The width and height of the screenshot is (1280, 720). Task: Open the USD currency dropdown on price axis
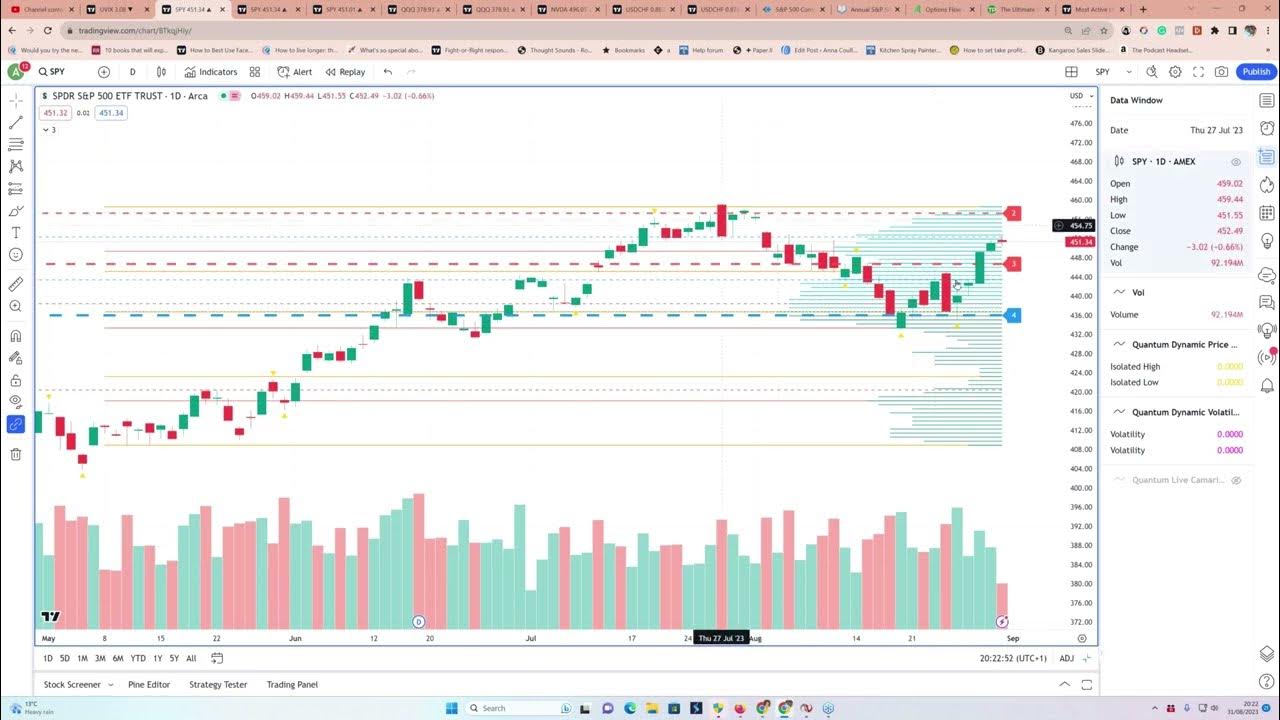tap(1081, 96)
